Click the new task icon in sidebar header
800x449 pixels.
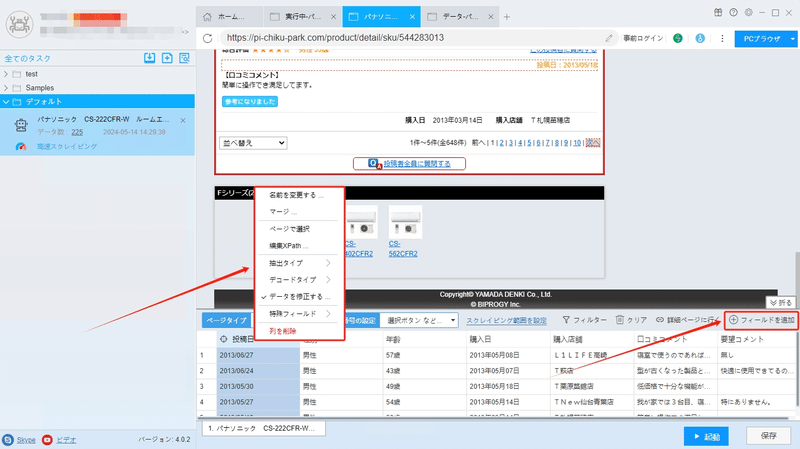point(167,58)
